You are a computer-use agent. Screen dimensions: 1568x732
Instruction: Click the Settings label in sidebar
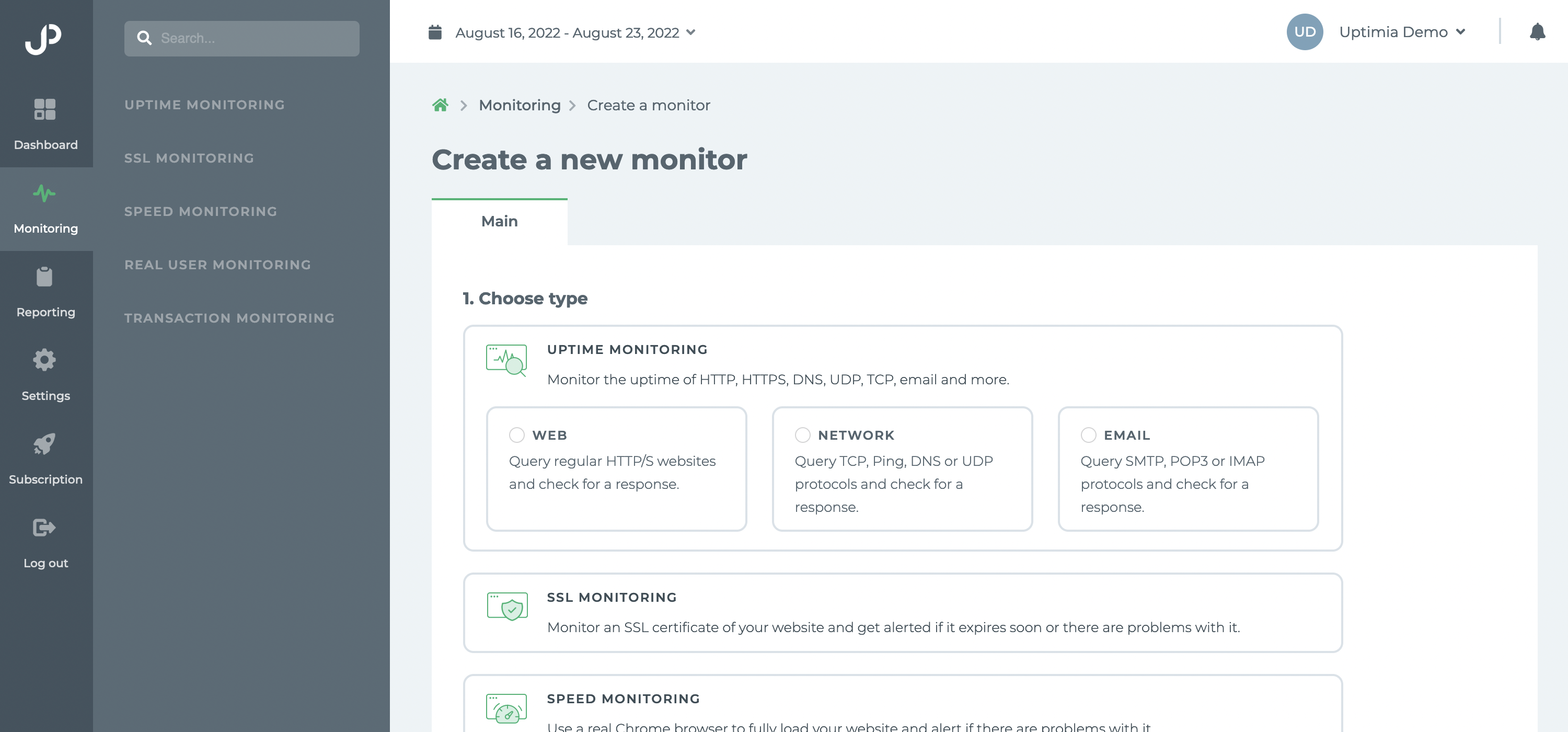pyautogui.click(x=45, y=396)
